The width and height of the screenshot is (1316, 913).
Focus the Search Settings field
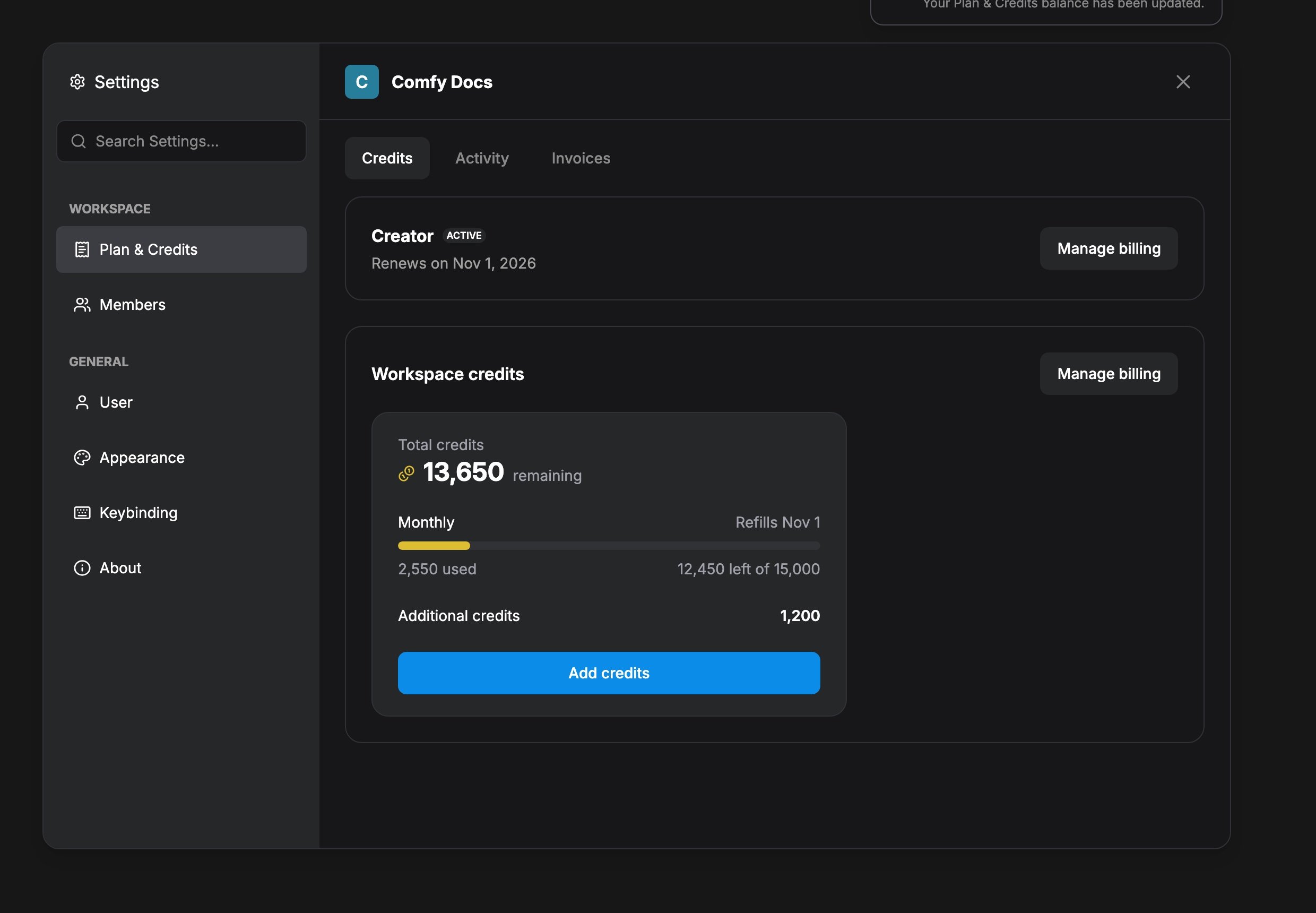181,141
